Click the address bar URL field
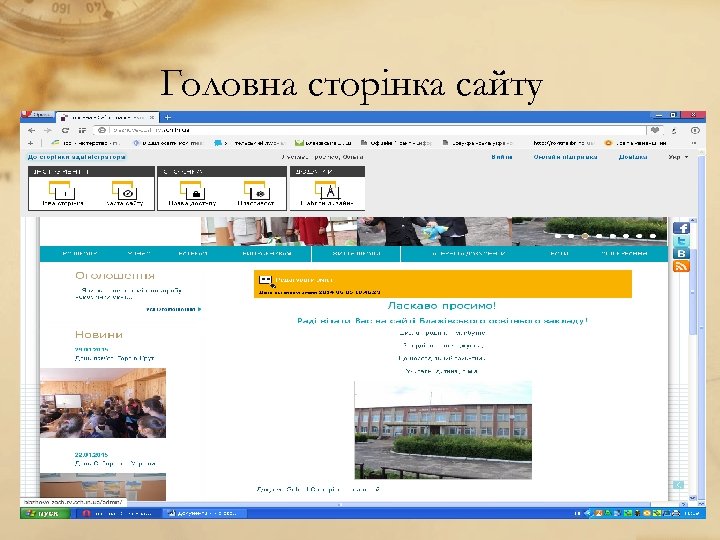 tap(370, 130)
